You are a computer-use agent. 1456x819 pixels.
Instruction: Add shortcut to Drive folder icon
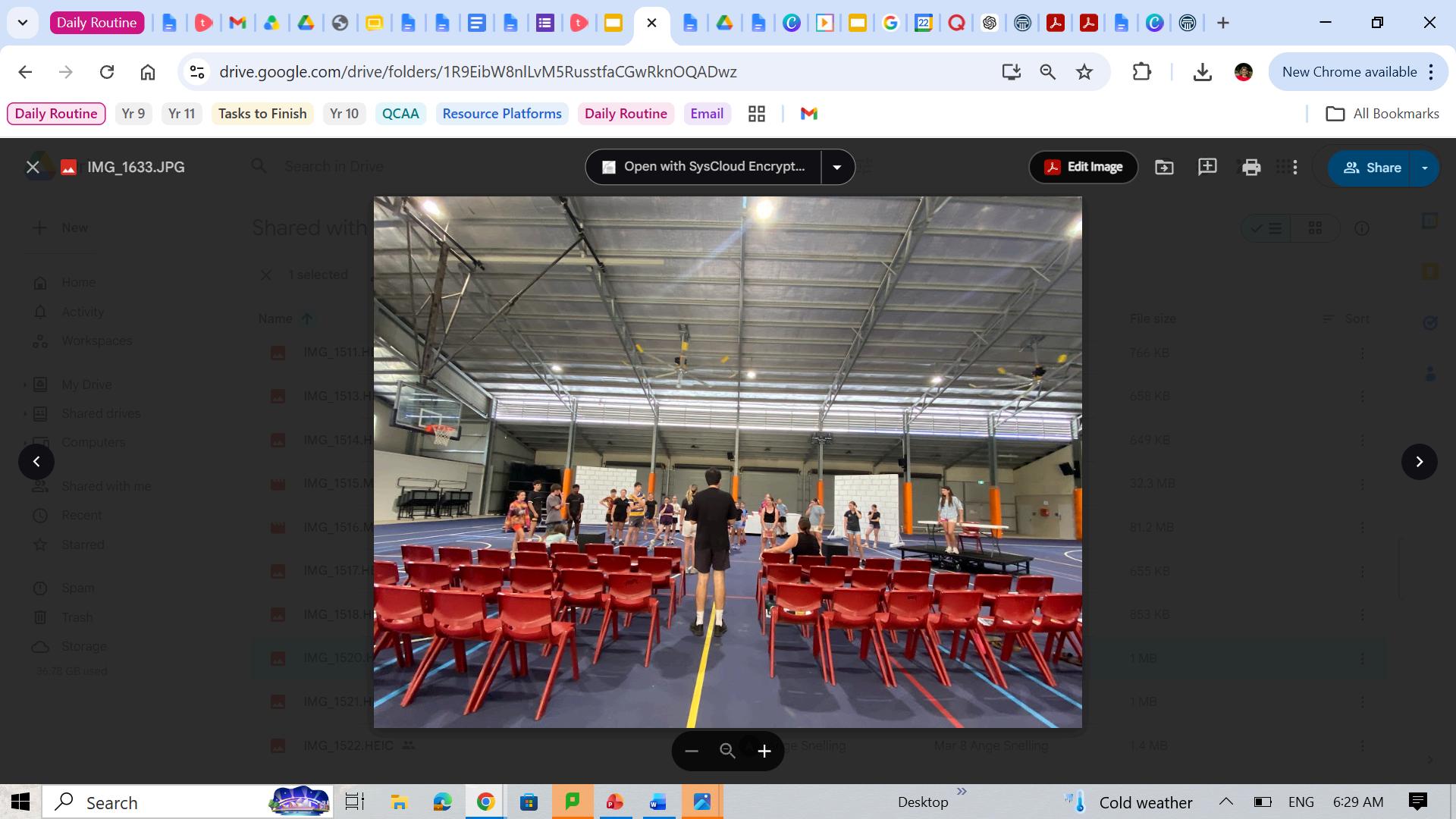pos(1164,168)
